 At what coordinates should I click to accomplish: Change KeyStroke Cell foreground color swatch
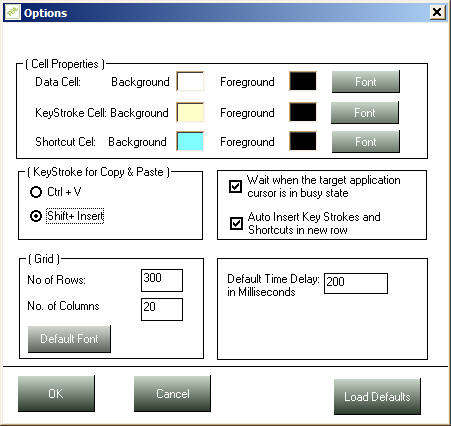(x=303, y=112)
